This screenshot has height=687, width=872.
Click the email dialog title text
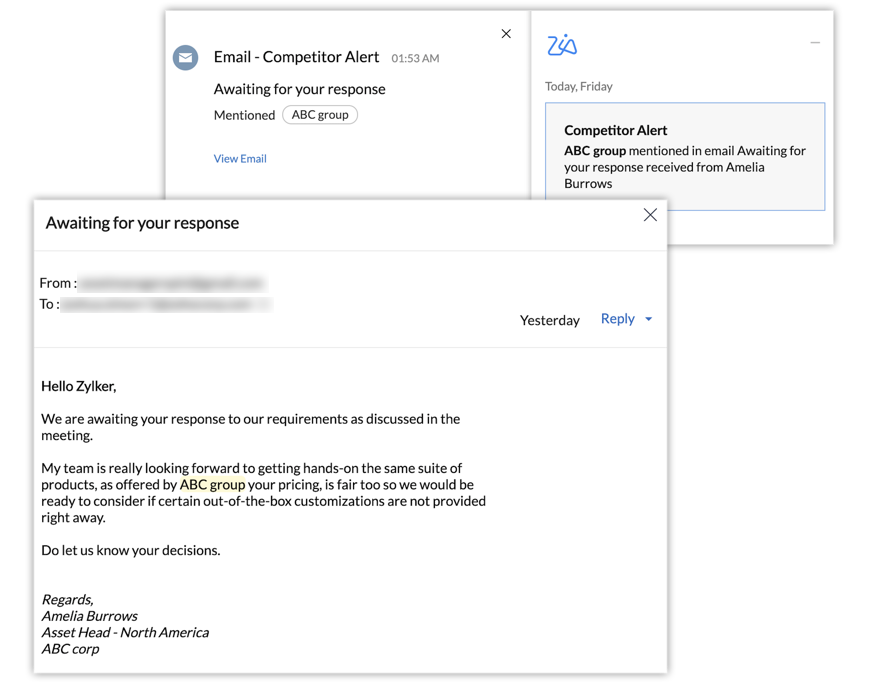[x=142, y=223]
